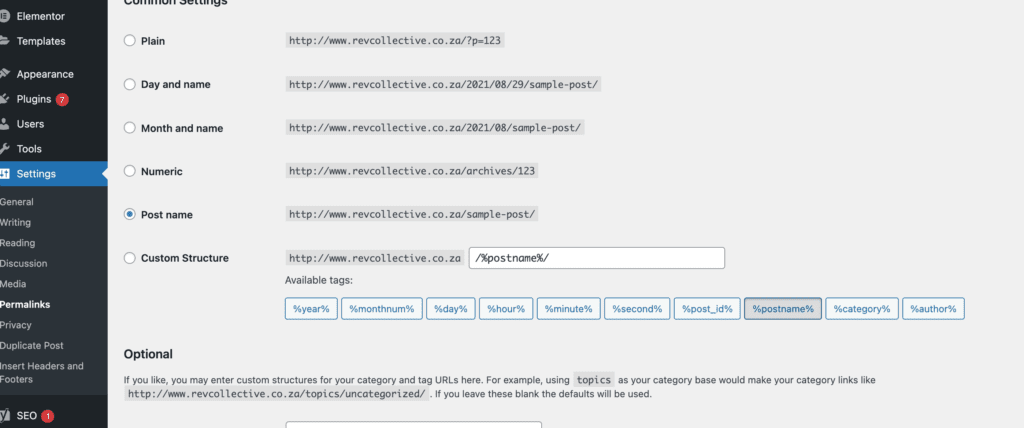Screen dimensions: 1024x428
Task: Click the Appearance paintbrush icon
Action: 5,74
